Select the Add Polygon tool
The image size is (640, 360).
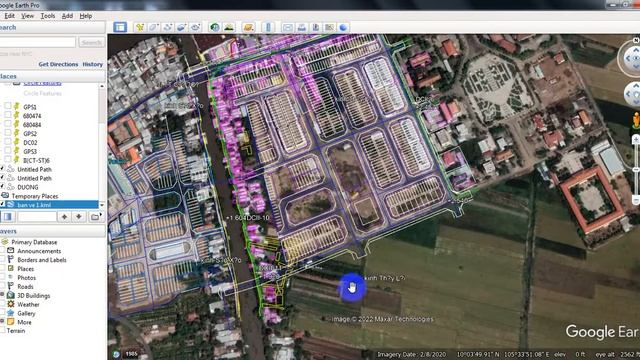(153, 27)
